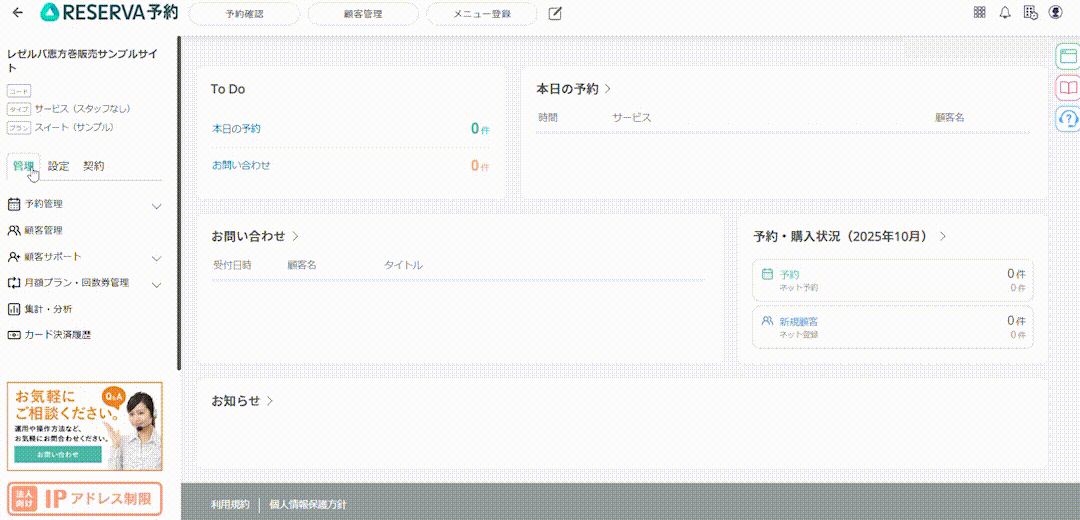Open the edit pencil icon beside メニュー登録
The width and height of the screenshot is (1080, 520).
(555, 13)
